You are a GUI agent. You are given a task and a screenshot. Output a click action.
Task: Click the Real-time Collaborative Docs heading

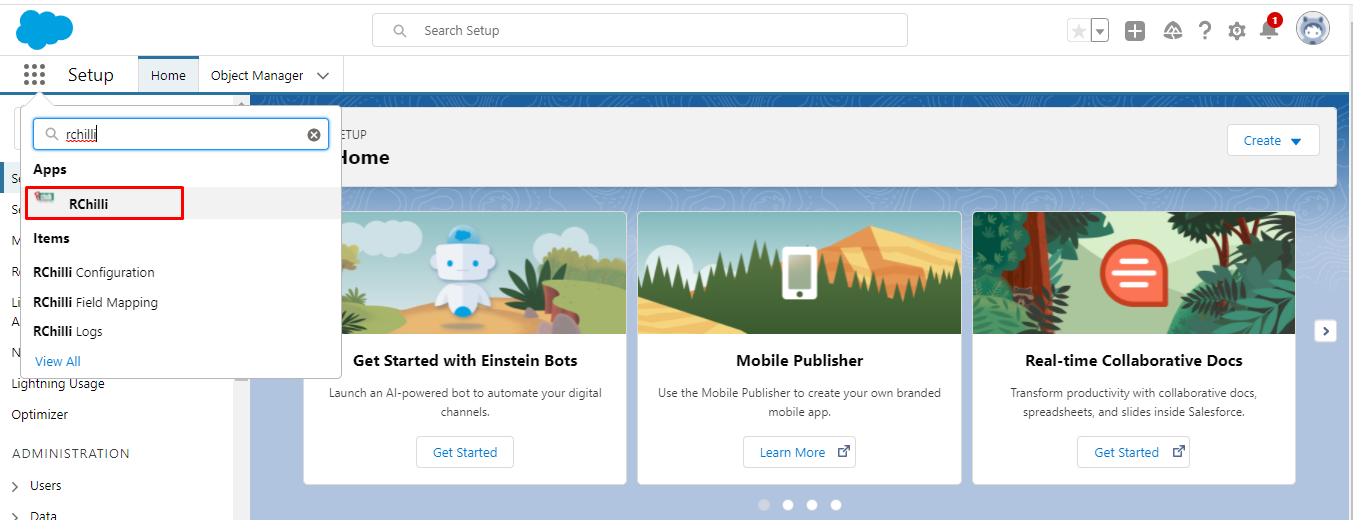pyautogui.click(x=1134, y=360)
